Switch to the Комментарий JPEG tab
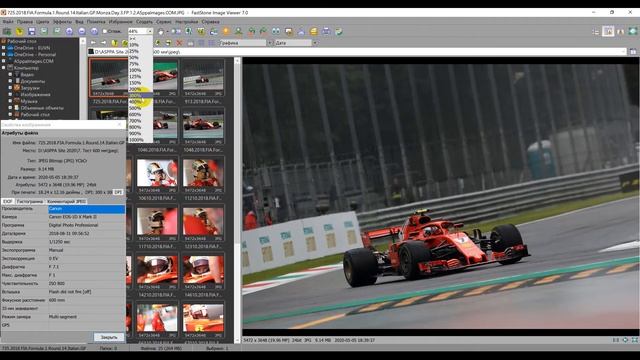Screen dimensions: 640x360 click(x=66, y=202)
